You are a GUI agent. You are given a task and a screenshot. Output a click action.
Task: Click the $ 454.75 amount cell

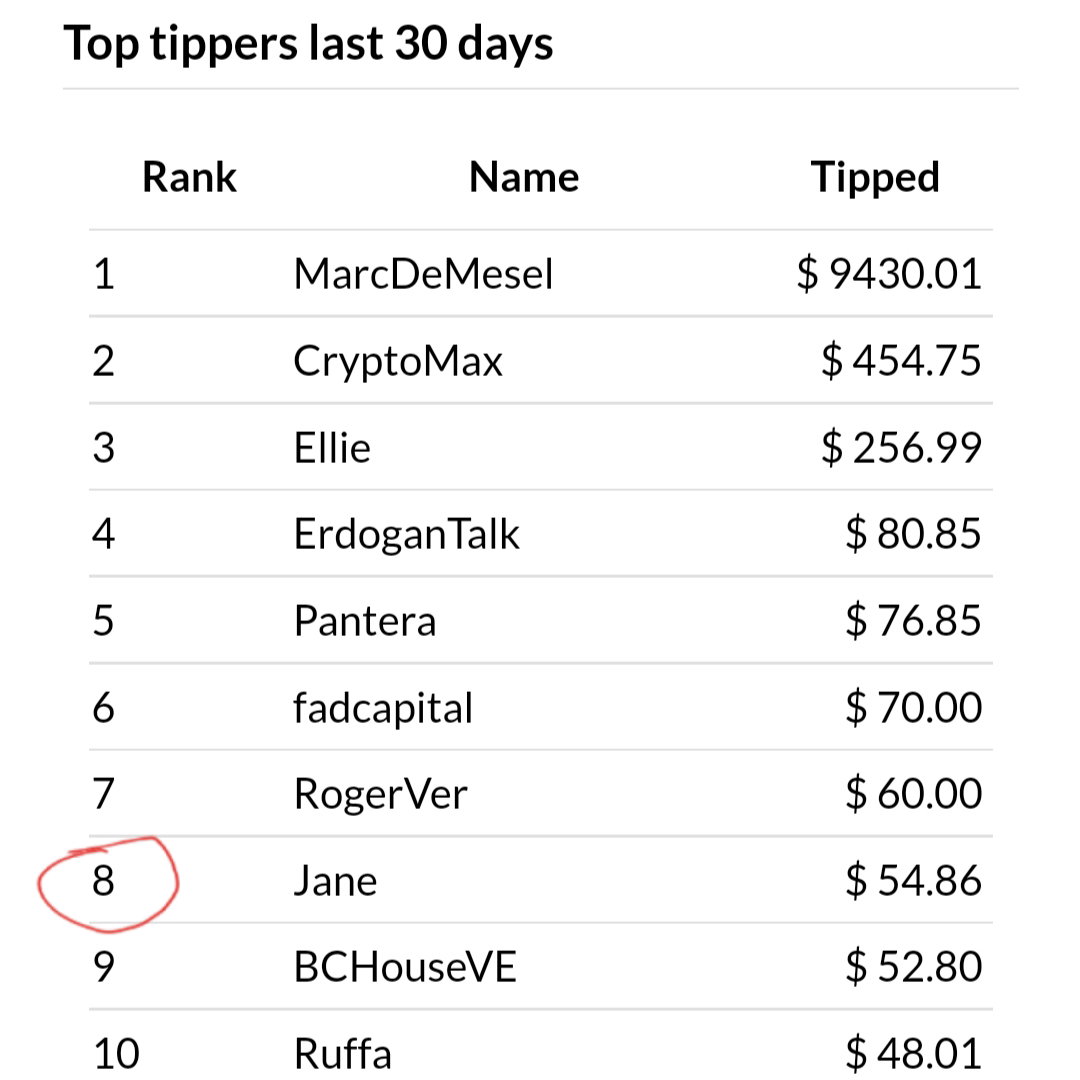click(x=902, y=361)
